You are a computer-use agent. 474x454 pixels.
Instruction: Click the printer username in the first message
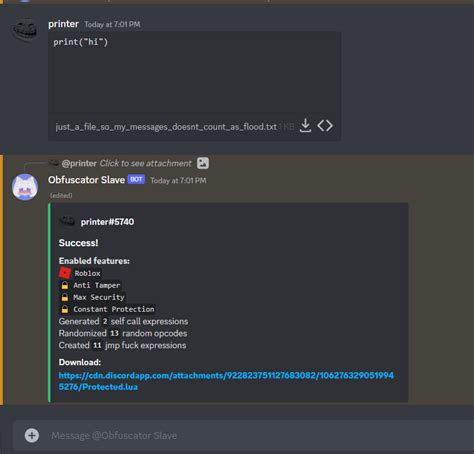coord(63,24)
